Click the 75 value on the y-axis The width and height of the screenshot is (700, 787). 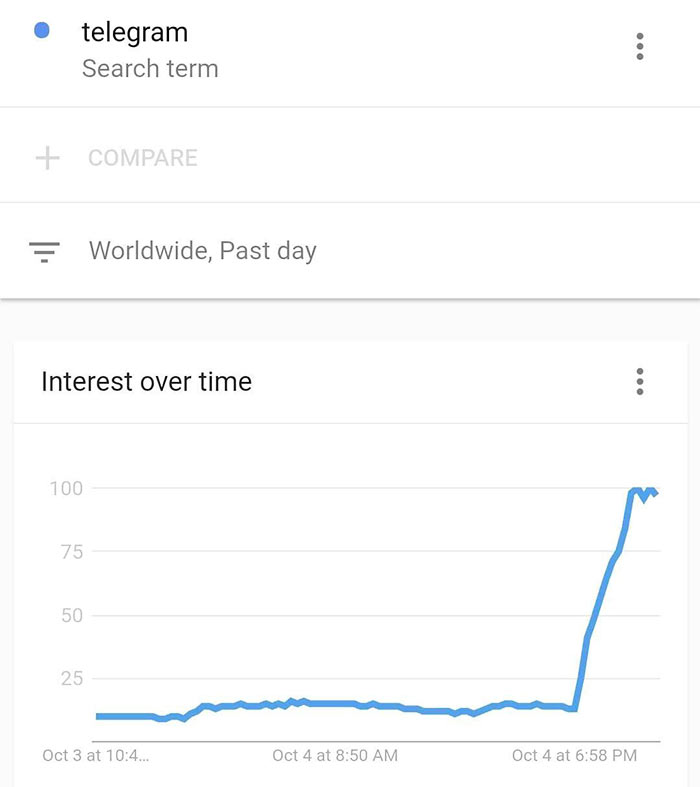point(69,551)
